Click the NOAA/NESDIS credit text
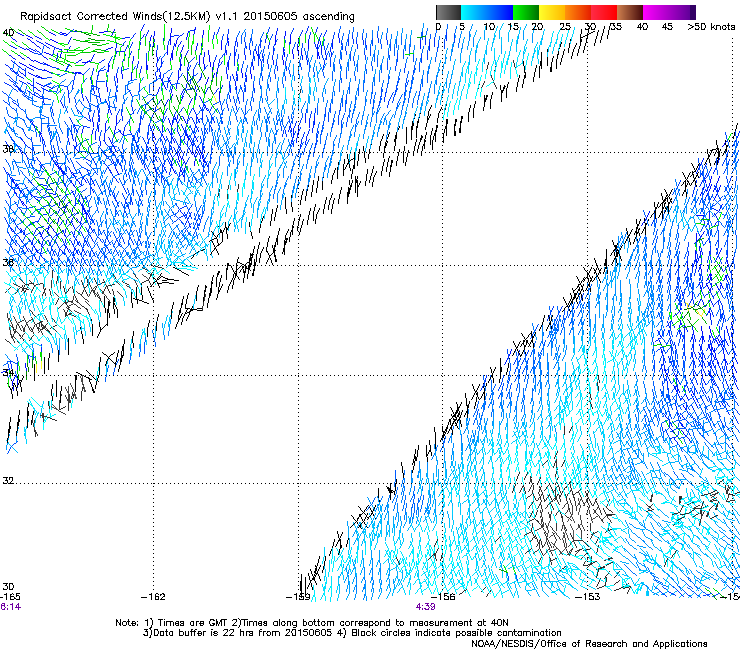 click(x=589, y=644)
